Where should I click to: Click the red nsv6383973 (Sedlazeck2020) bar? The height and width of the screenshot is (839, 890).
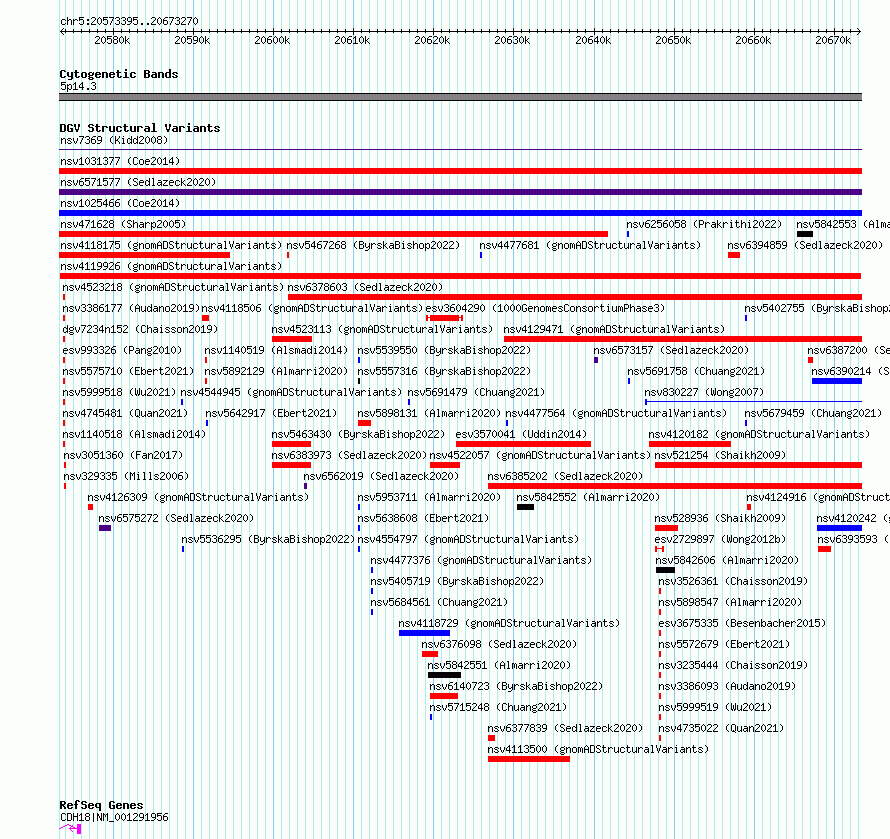pyautogui.click(x=292, y=465)
